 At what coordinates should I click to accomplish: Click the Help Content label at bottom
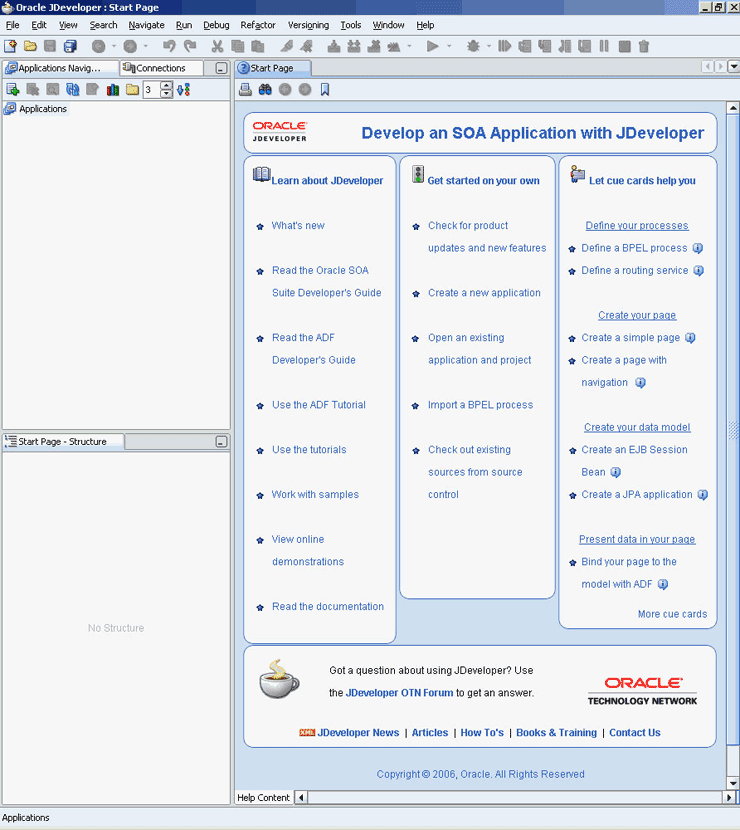[x=263, y=798]
